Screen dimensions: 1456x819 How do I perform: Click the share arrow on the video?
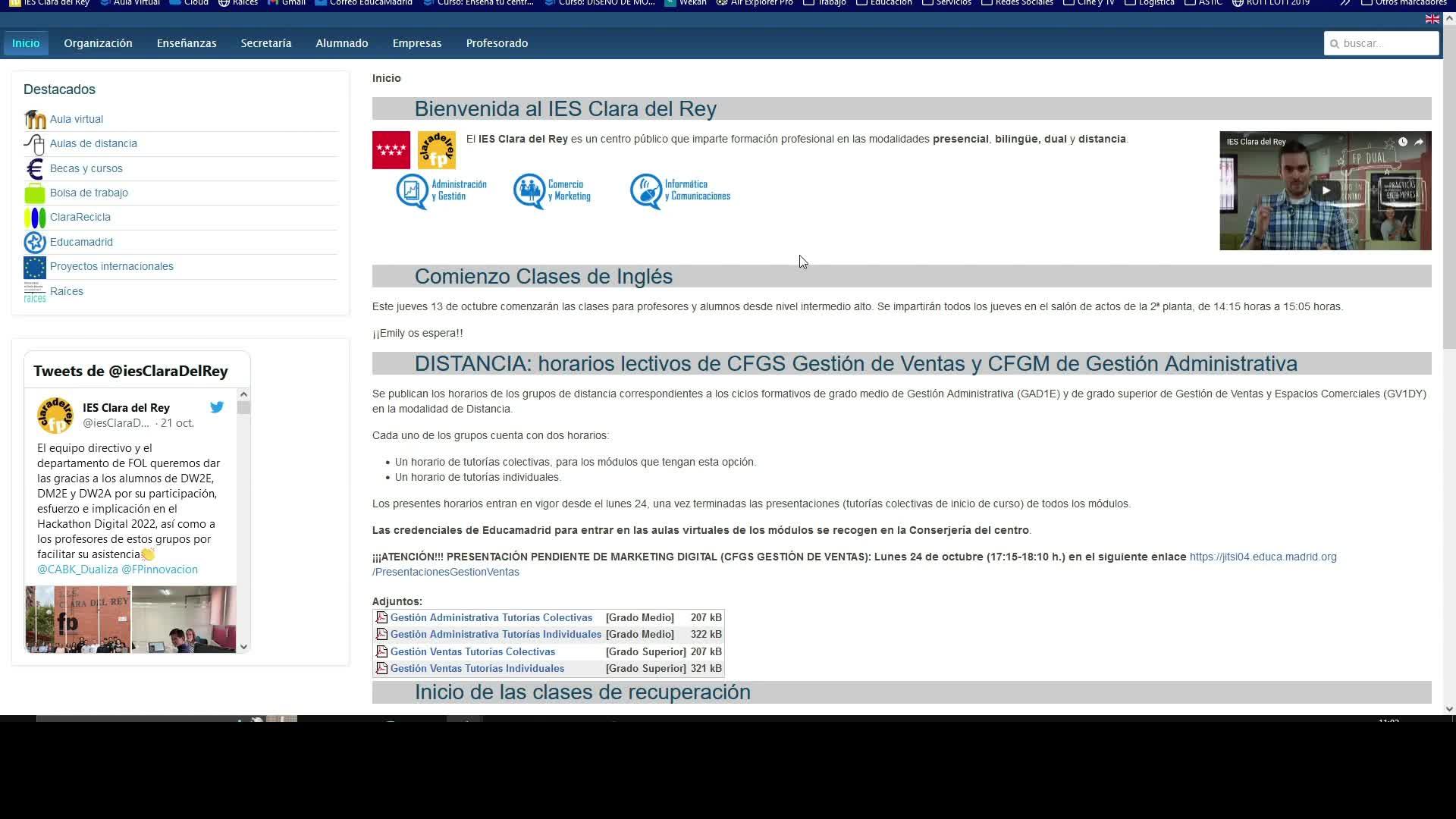pos(1418,142)
